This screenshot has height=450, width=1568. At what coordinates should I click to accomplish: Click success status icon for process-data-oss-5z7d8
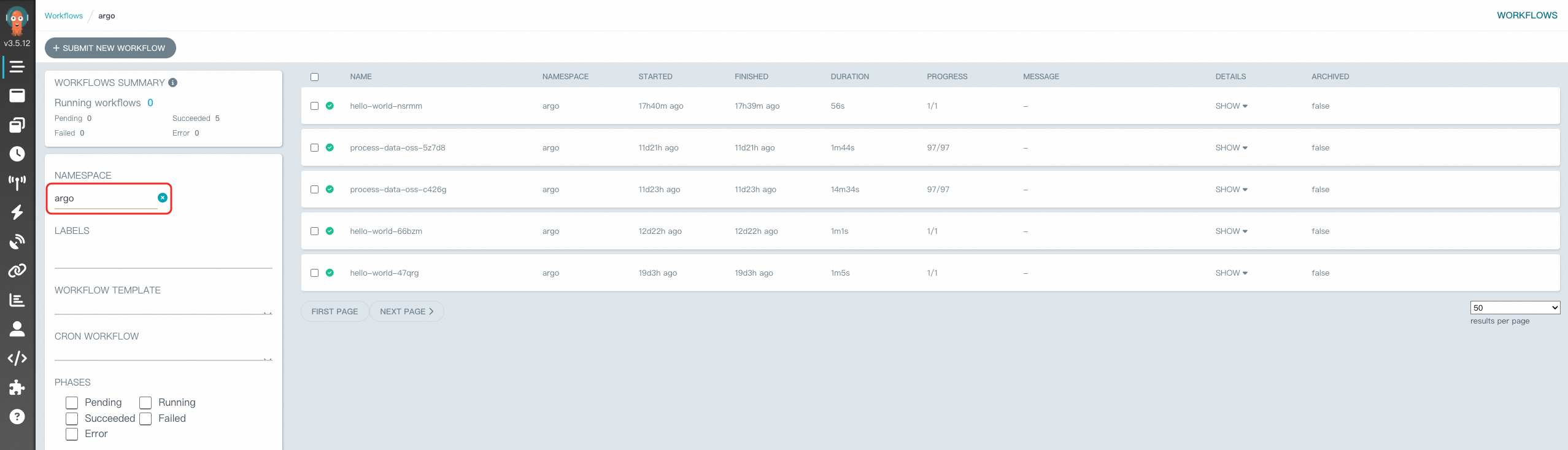330,147
